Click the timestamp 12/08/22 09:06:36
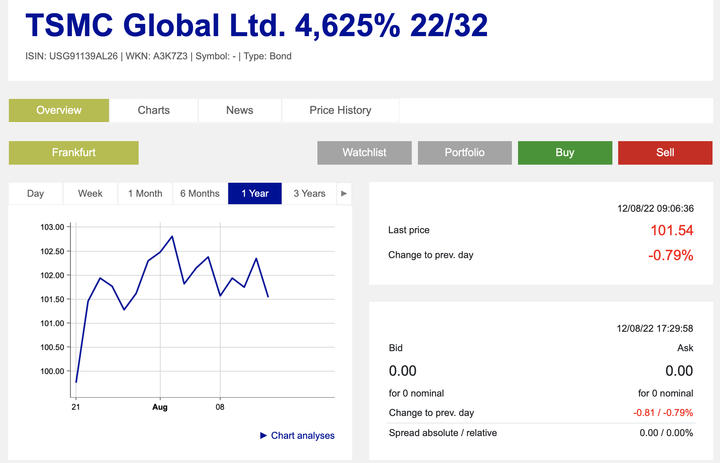 tap(655, 209)
